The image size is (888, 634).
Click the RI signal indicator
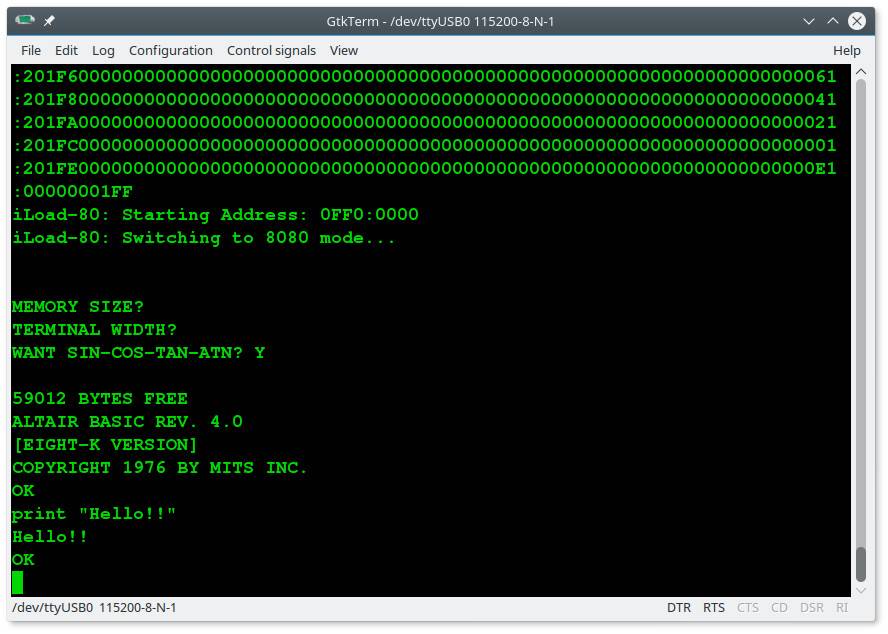842,607
